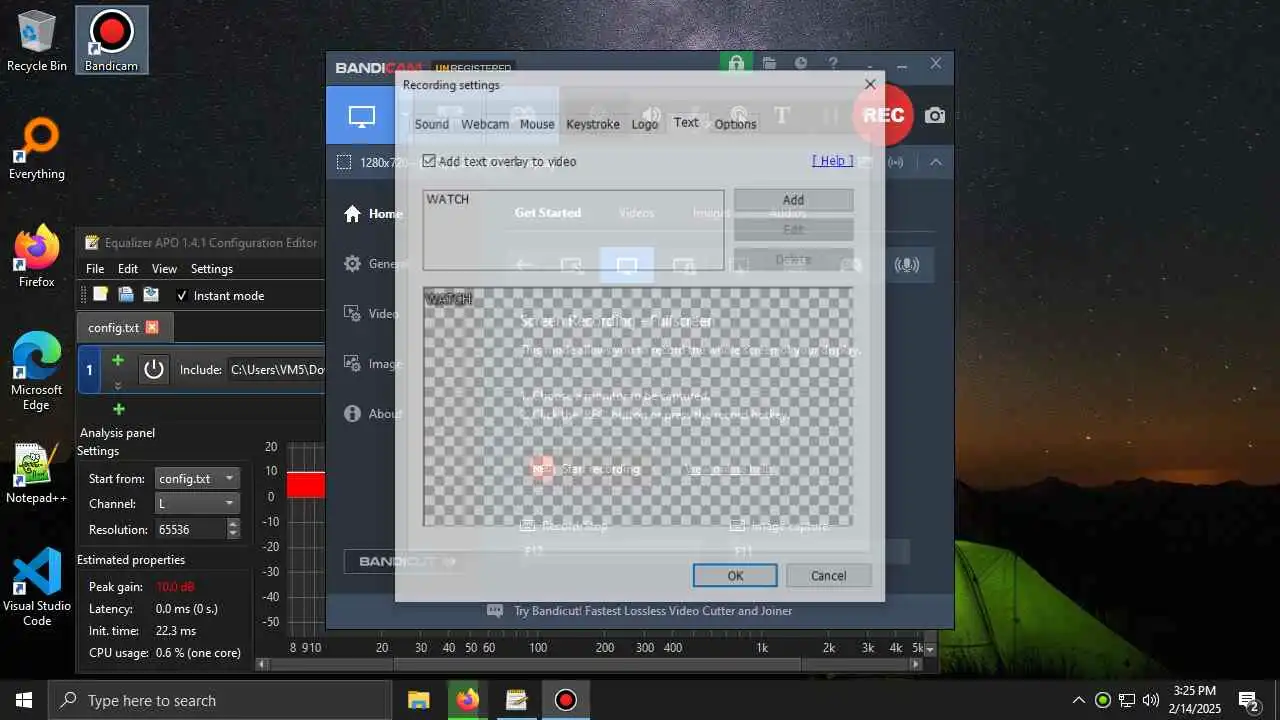Open File Explorer from taskbar
Image resolution: width=1280 pixels, height=720 pixels.
pos(418,700)
